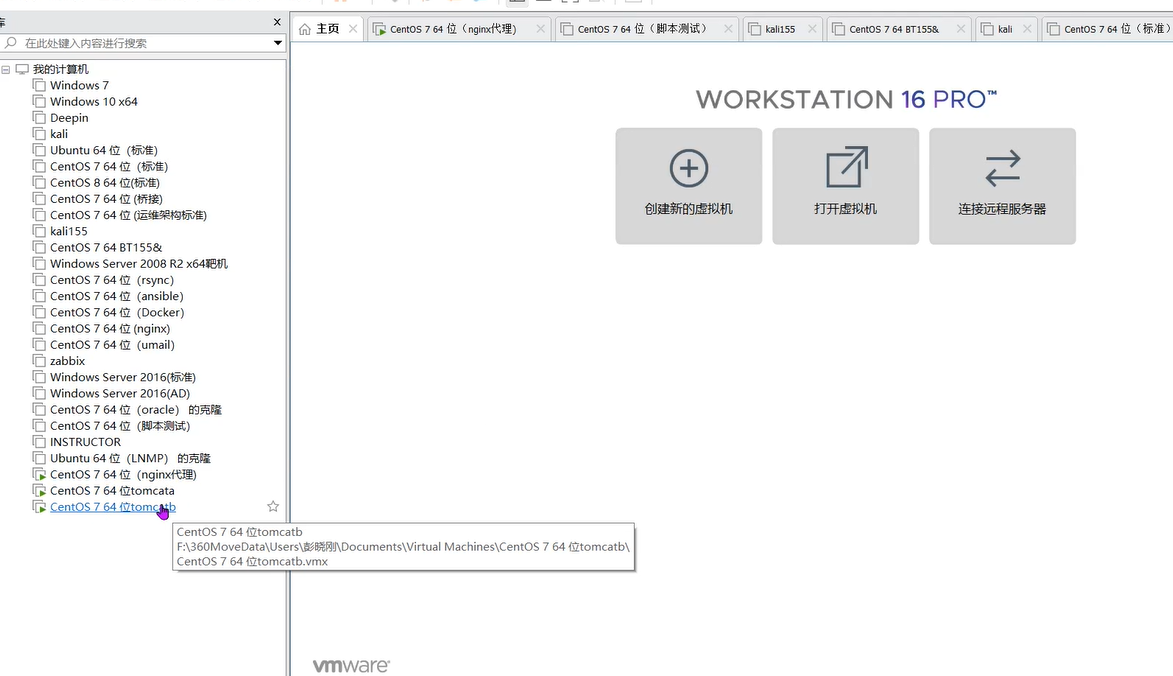
Task: Close the kali155 tab
Action: click(x=812, y=28)
